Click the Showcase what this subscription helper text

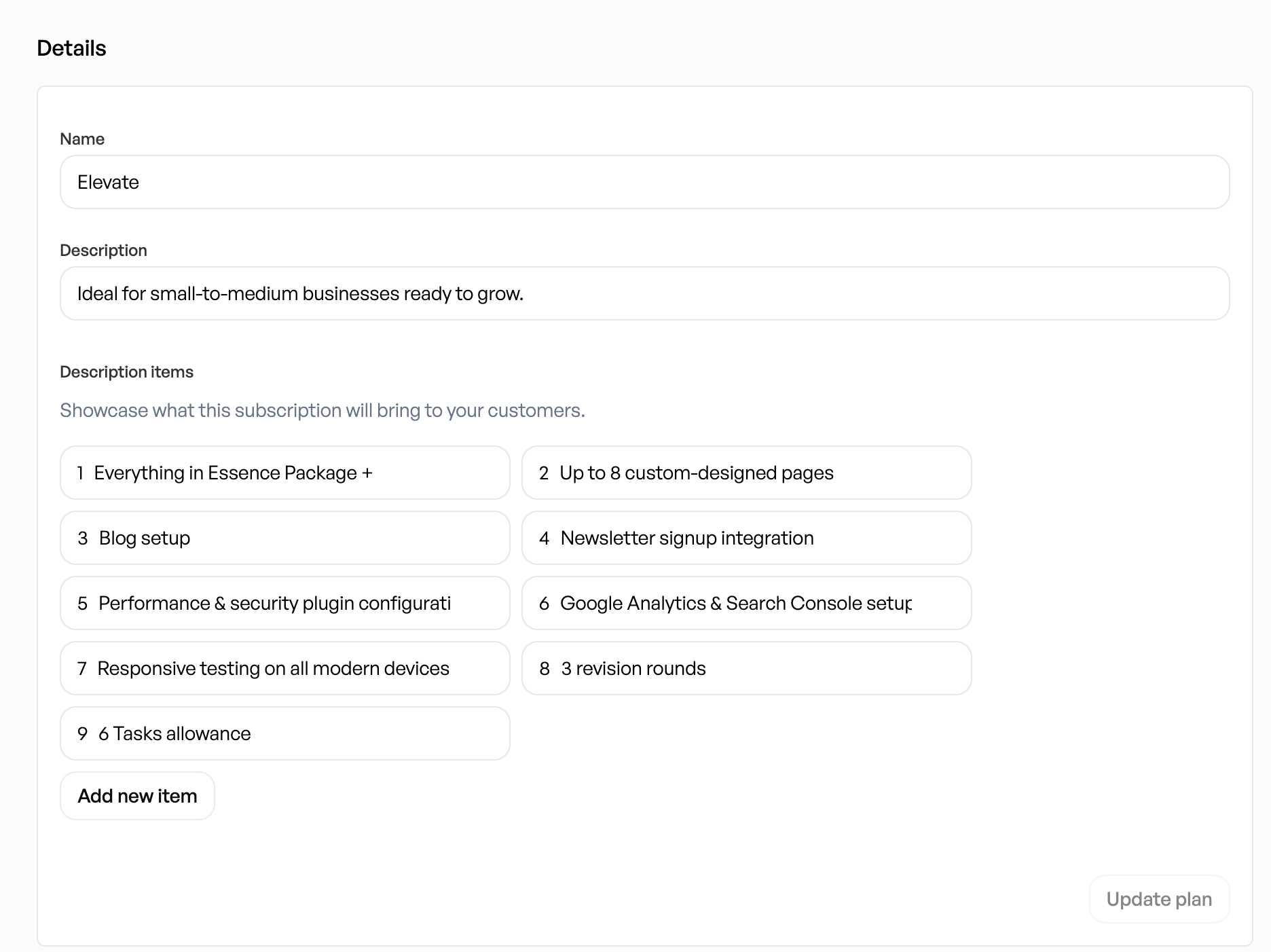(323, 410)
